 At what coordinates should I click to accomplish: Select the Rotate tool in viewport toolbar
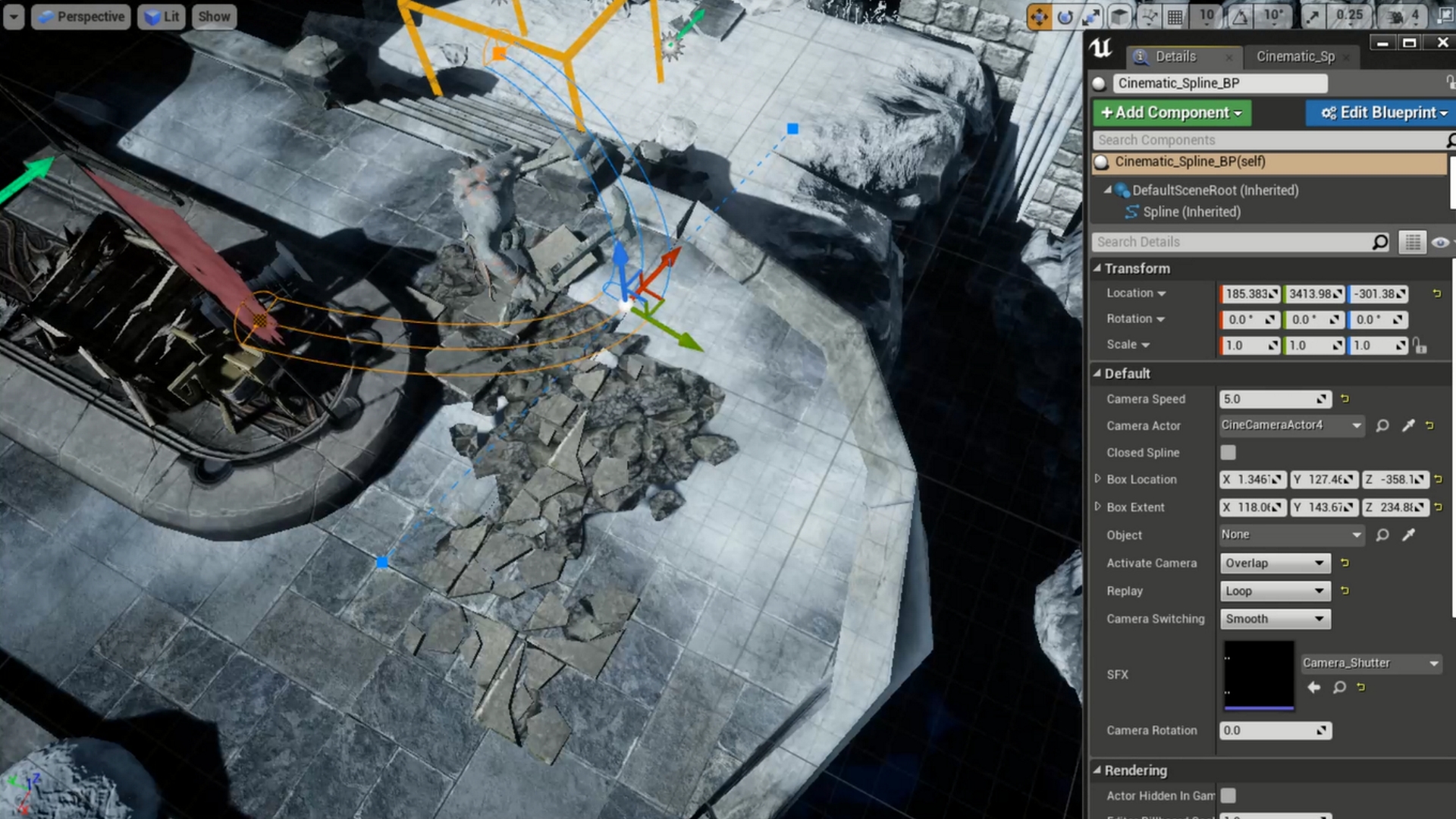pos(1065,17)
